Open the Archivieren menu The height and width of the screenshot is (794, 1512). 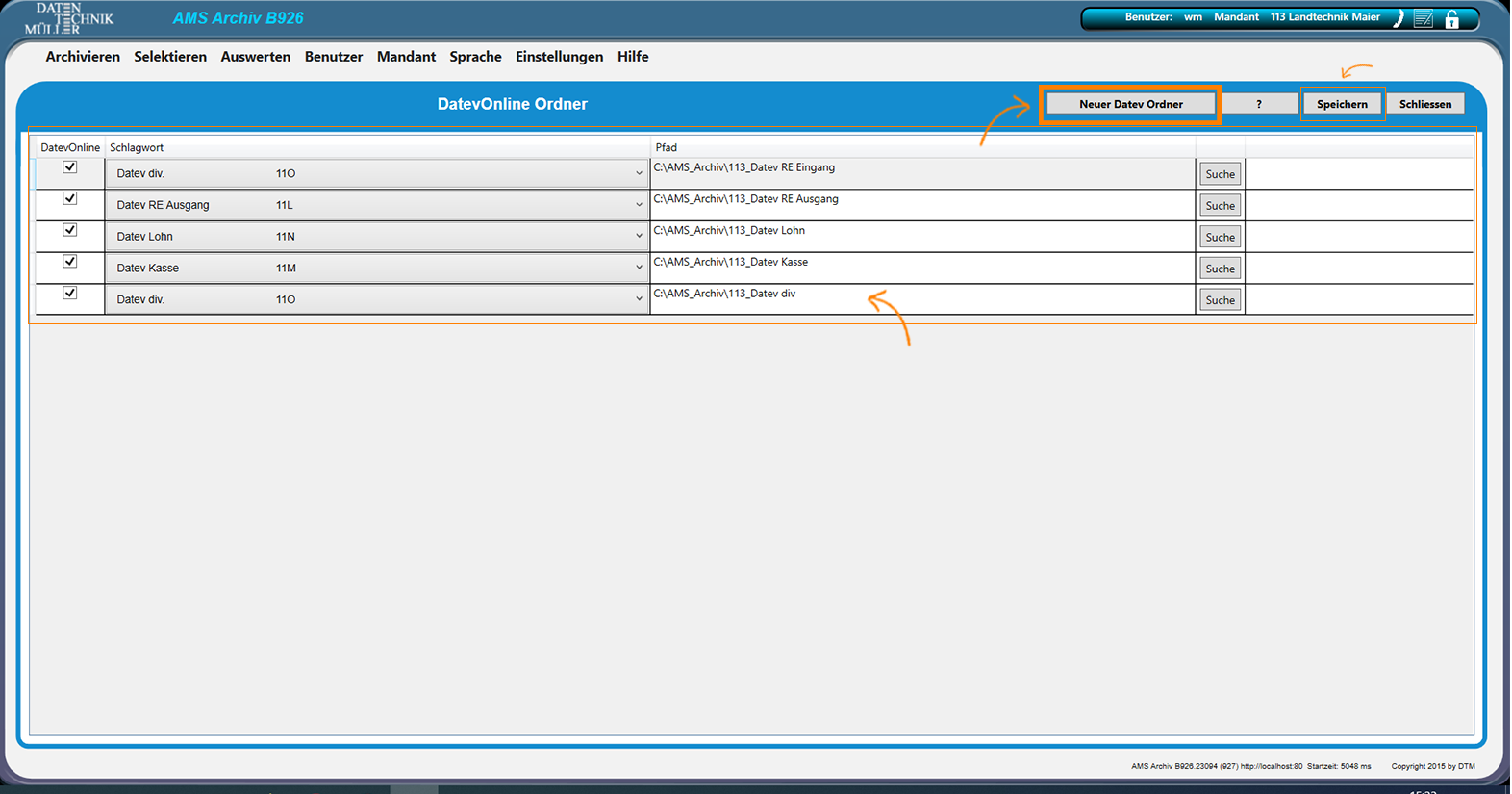coord(83,57)
